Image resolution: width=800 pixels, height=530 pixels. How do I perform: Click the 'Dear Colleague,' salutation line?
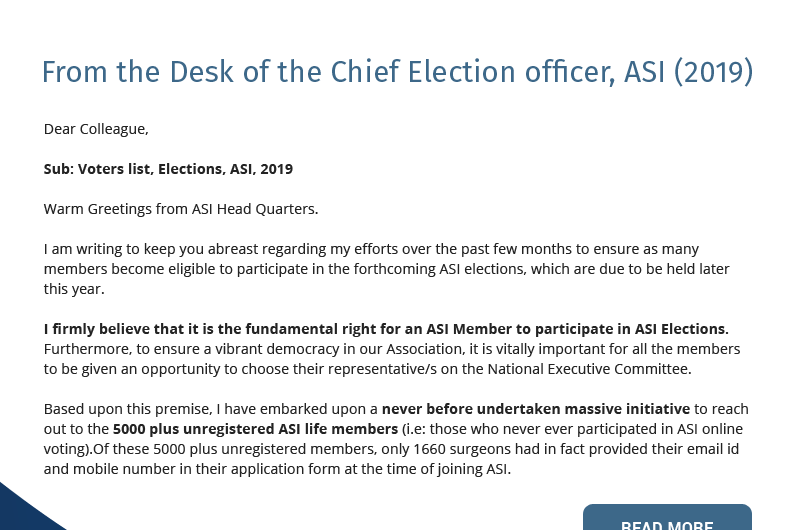96,129
